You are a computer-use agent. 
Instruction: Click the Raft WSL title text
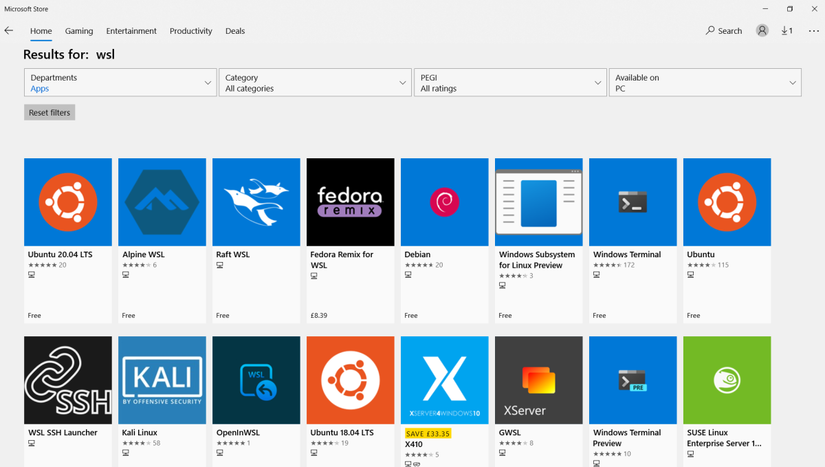233,255
